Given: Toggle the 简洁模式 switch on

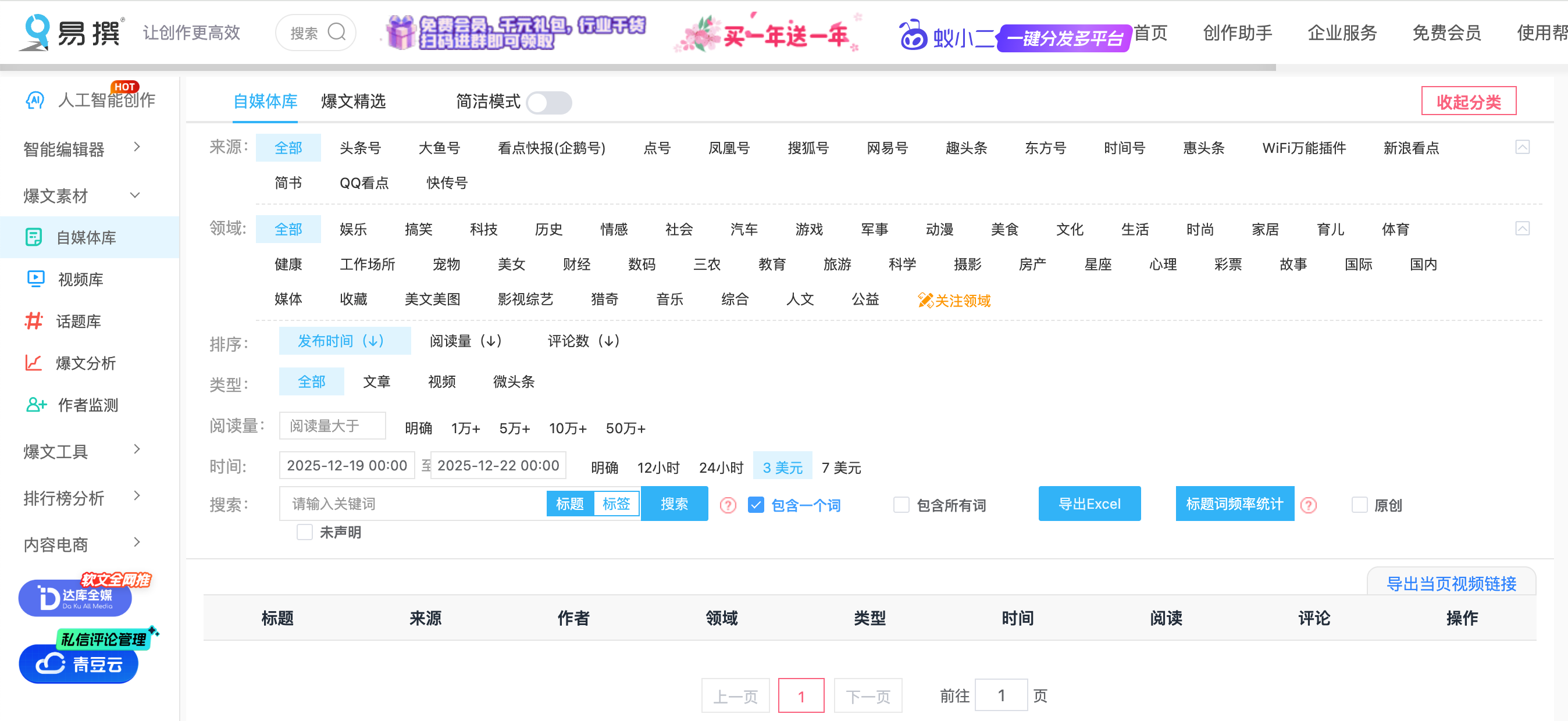Looking at the screenshot, I should click(548, 103).
